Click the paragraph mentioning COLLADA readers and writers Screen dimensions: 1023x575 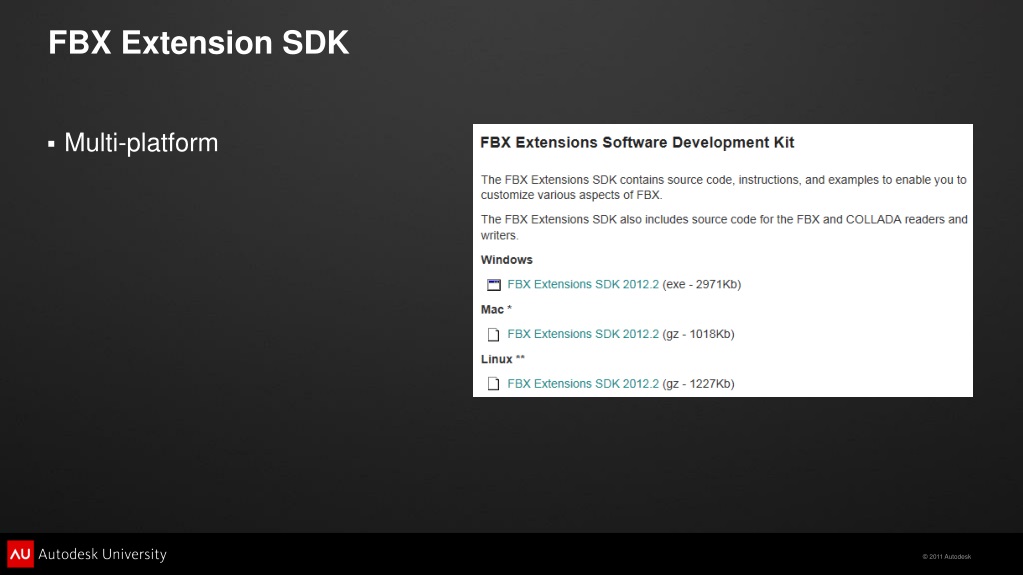pos(724,227)
